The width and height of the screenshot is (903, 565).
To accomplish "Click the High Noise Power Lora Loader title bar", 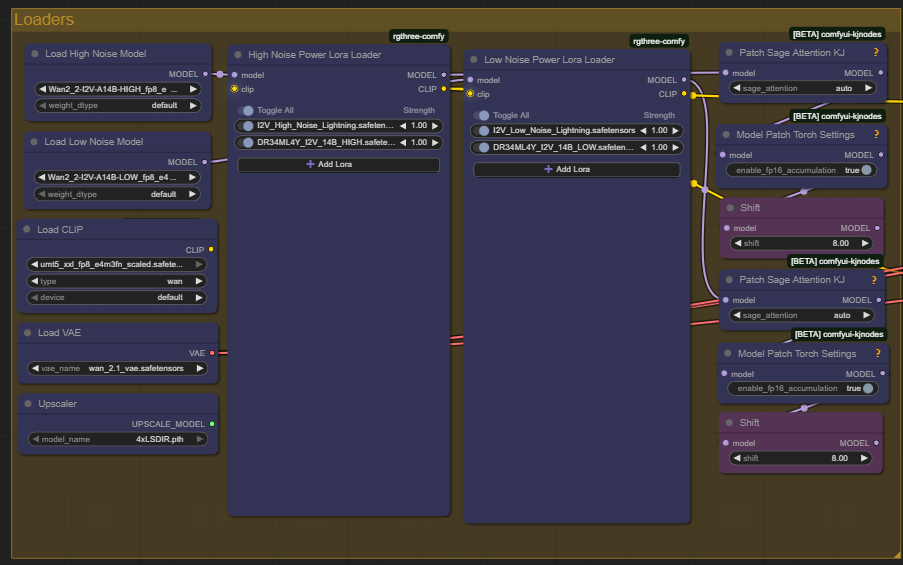I will (314, 54).
